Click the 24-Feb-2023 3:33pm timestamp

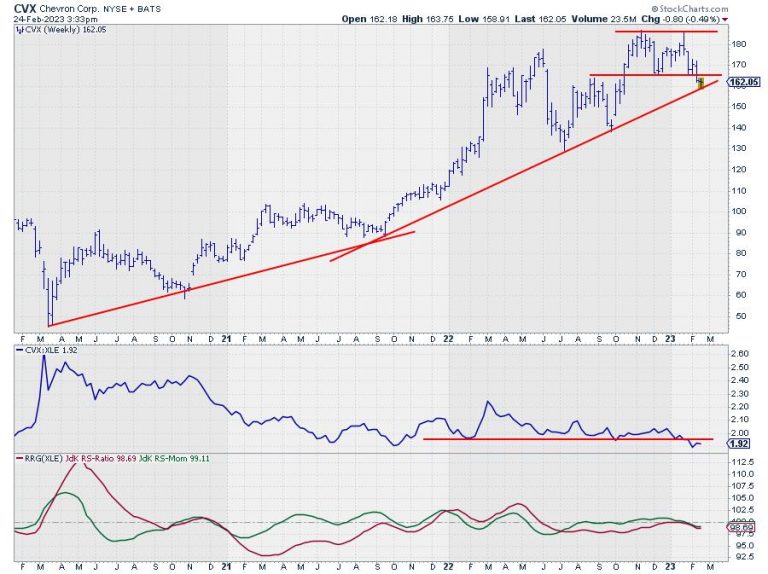[x=56, y=20]
